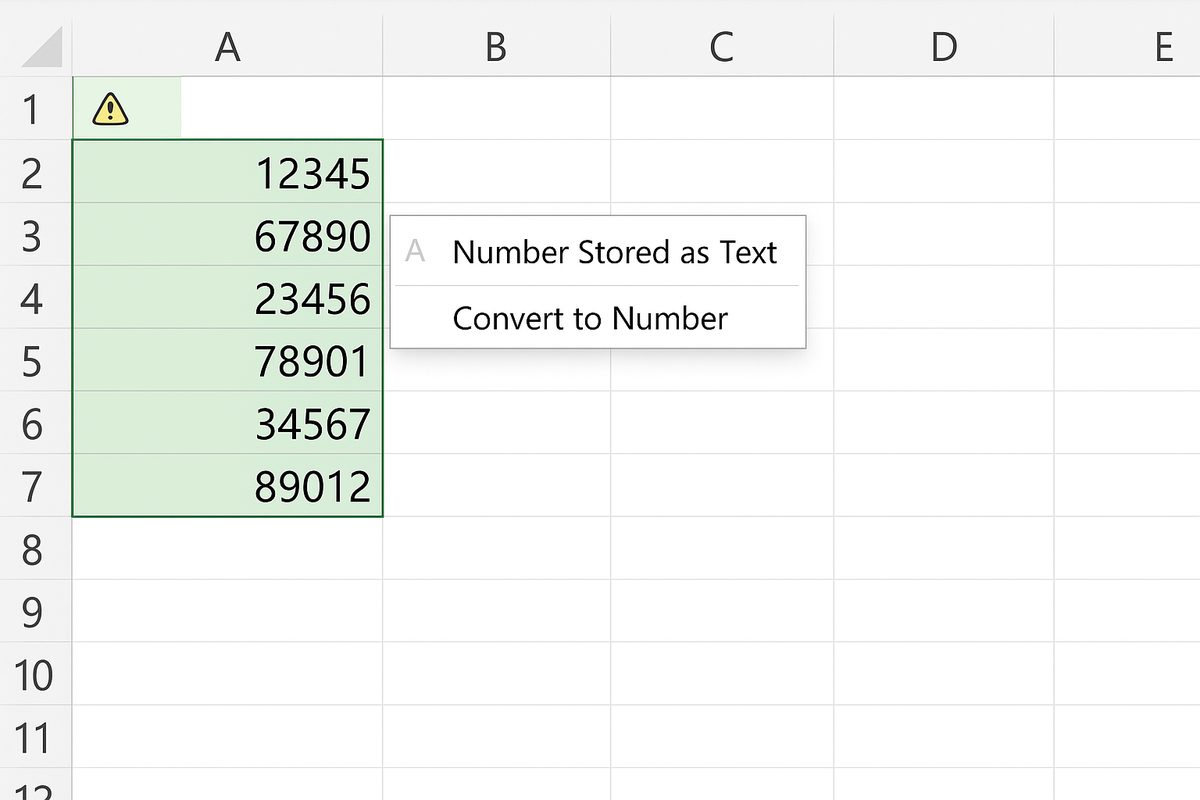The width and height of the screenshot is (1200, 800).
Task: Select column B header
Action: (496, 46)
